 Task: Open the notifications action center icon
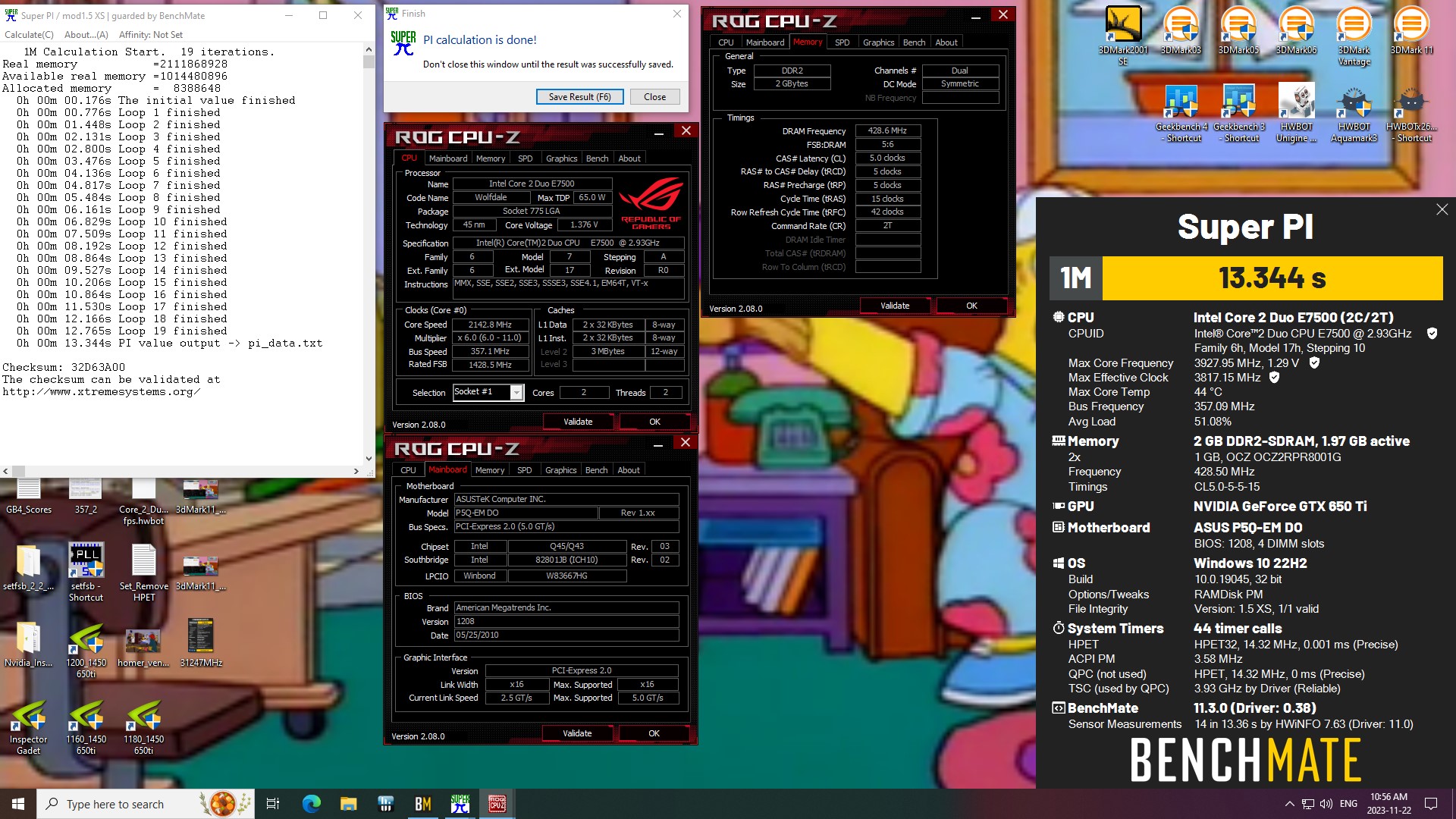tap(1431, 804)
